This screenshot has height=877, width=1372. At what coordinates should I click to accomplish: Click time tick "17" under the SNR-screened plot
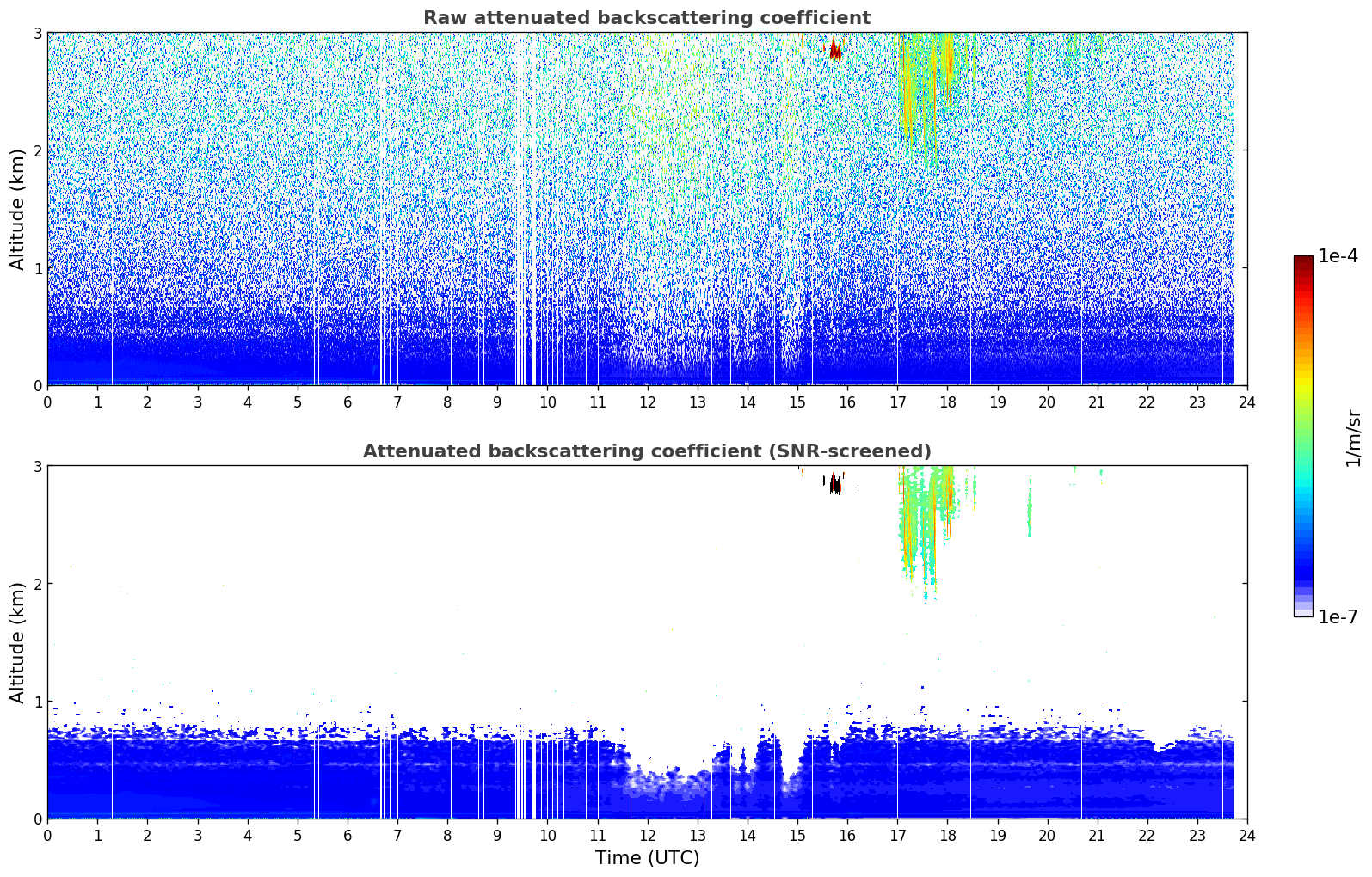point(897,835)
